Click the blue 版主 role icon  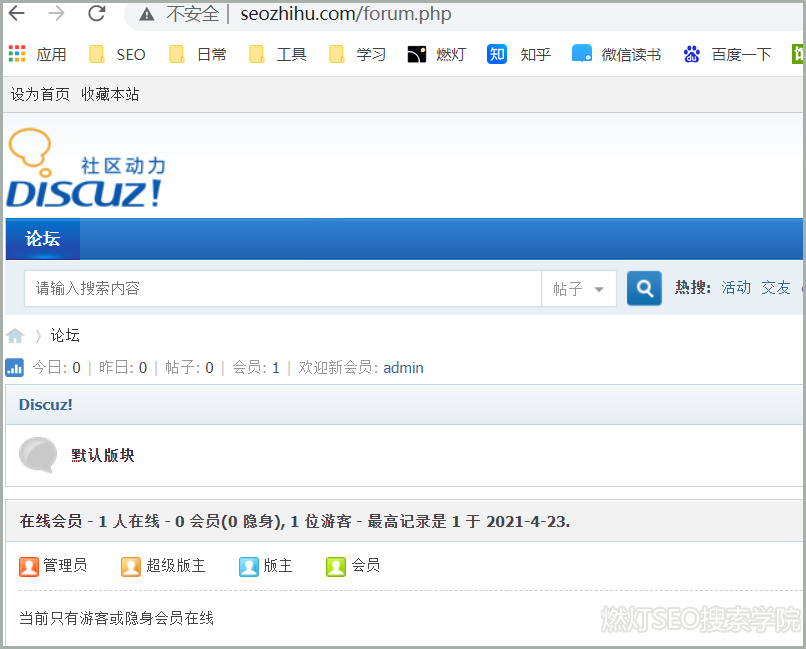tap(249, 567)
